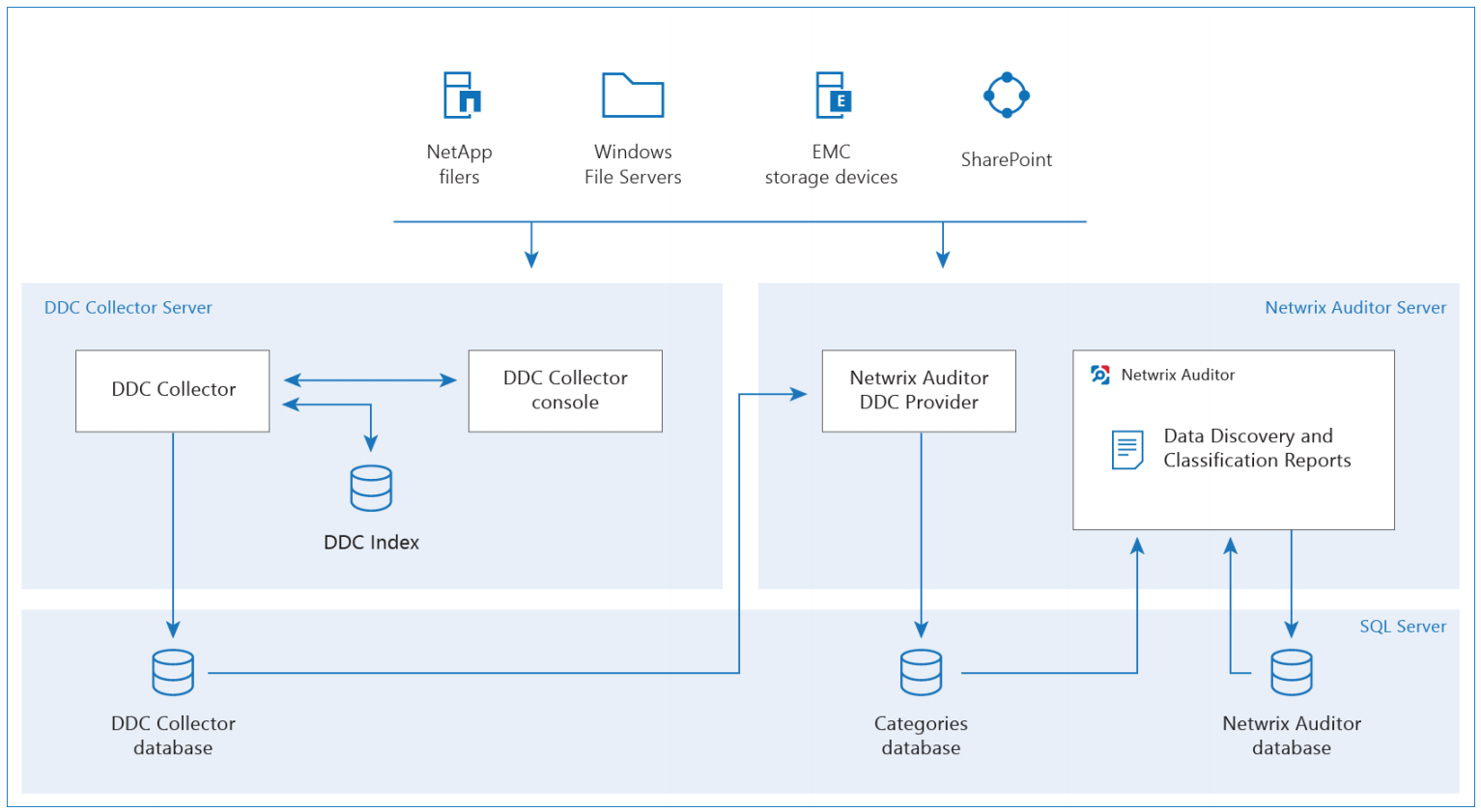Image resolution: width=1481 pixels, height=812 pixels.
Task: Select the 'Netwrix Auditor database' caption
Action: pyautogui.click(x=1292, y=735)
